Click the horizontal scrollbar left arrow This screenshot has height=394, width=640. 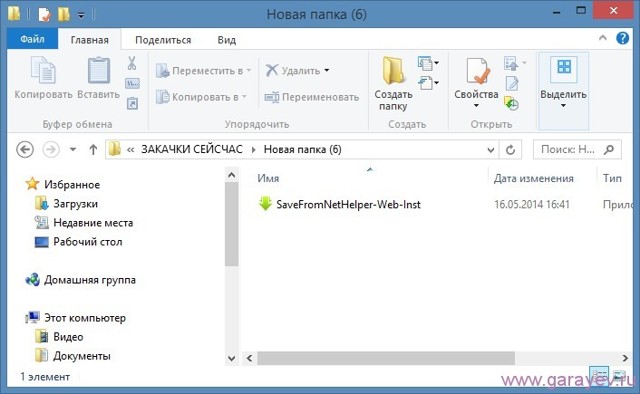249,358
